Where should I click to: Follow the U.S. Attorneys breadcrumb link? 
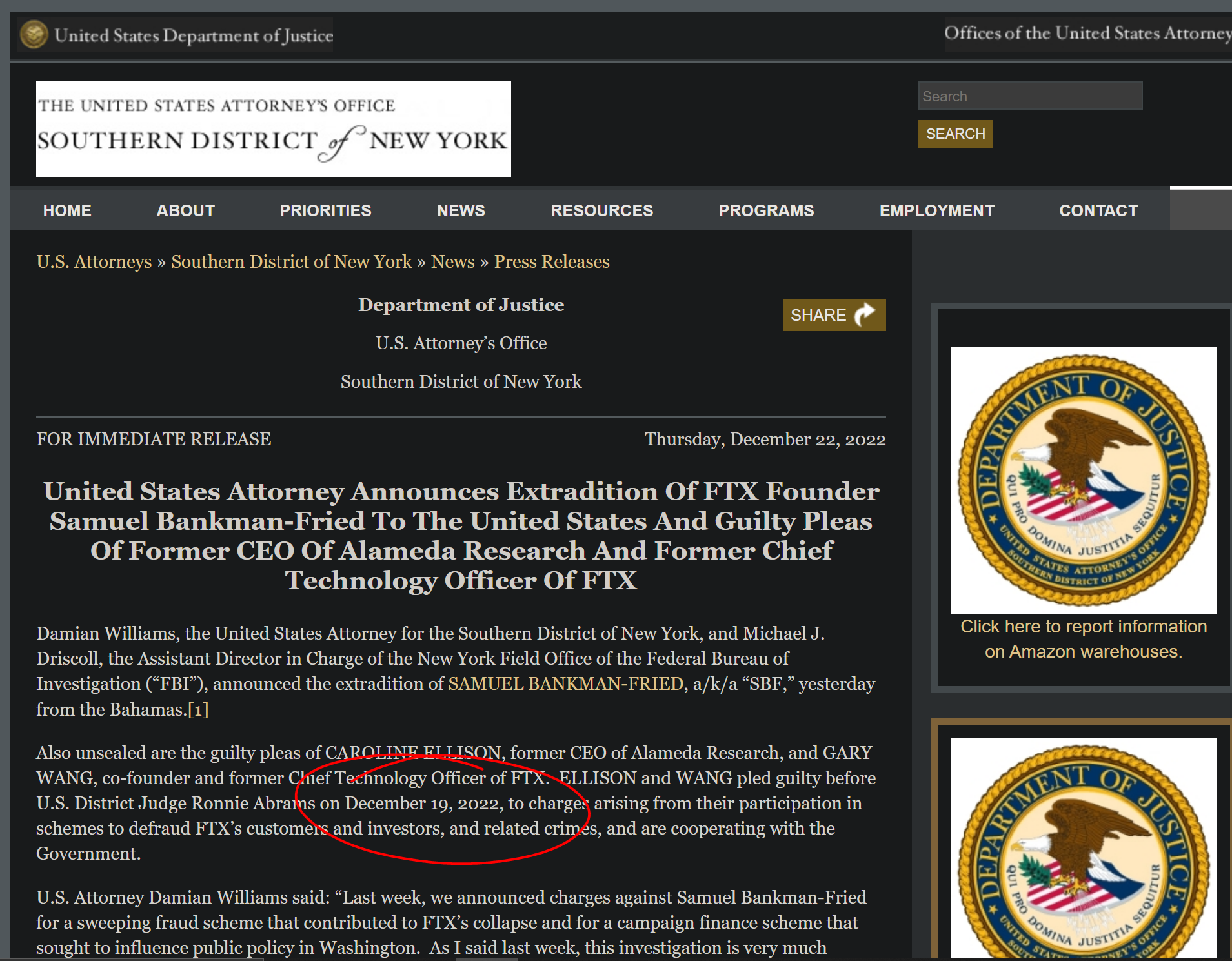tap(94, 261)
